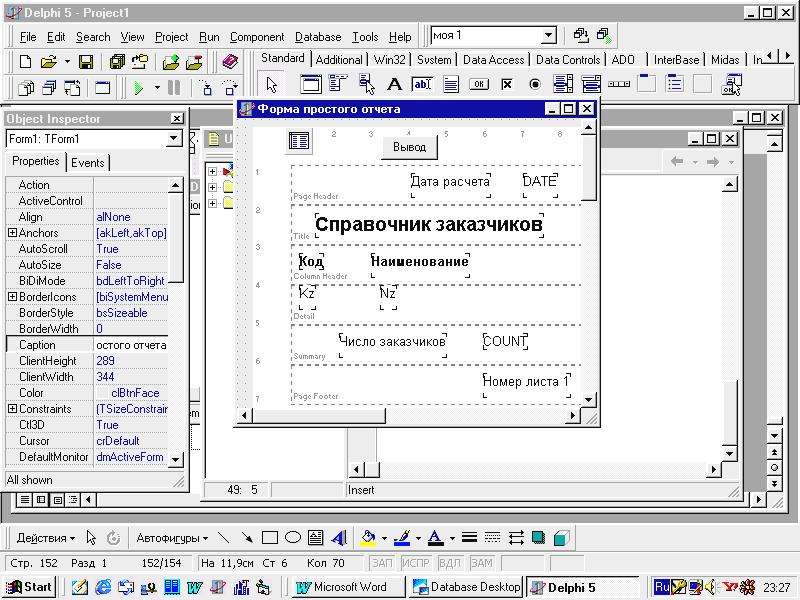
Task: Click the line color brush tool
Action: pos(403,538)
